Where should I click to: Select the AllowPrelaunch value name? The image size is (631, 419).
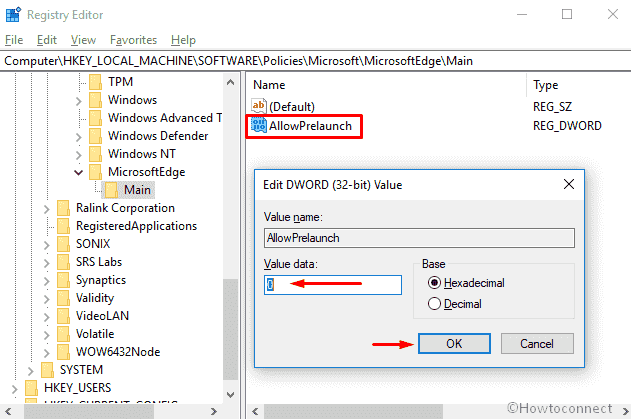click(x=310, y=126)
